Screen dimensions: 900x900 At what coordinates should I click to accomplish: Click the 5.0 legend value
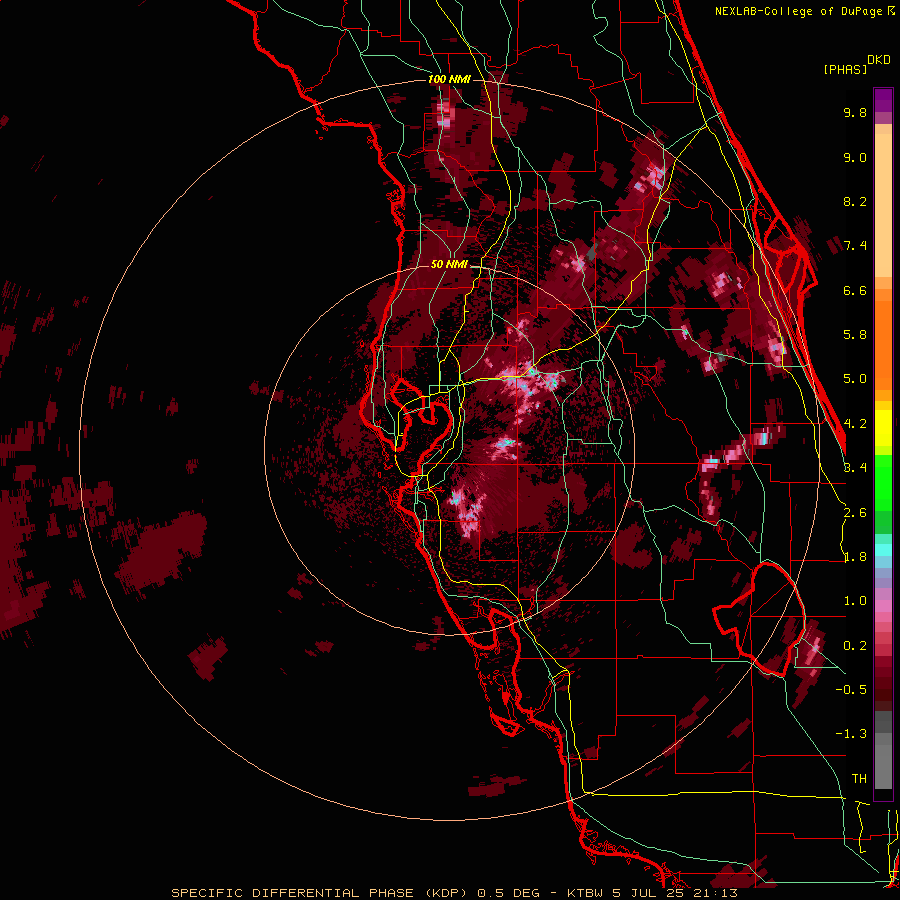[x=855, y=379]
